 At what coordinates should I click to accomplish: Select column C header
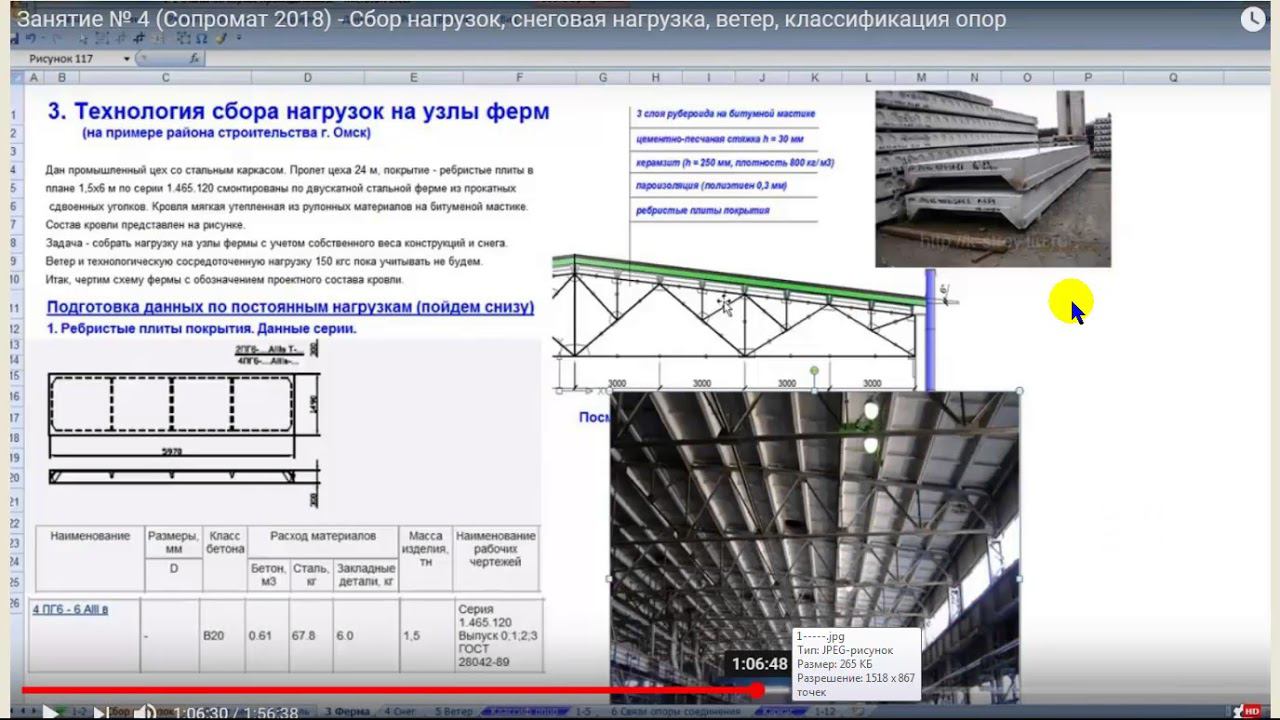[165, 77]
